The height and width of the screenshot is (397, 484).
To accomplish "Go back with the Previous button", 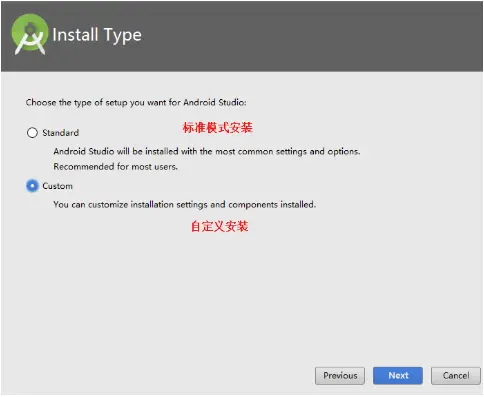I will [340, 376].
